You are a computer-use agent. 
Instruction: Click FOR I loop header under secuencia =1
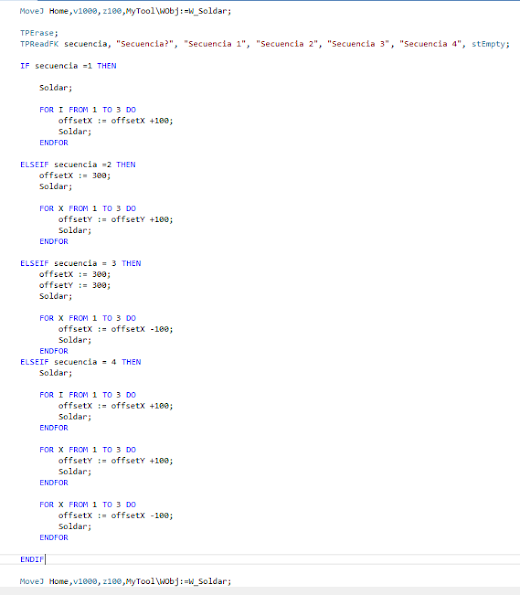point(87,110)
